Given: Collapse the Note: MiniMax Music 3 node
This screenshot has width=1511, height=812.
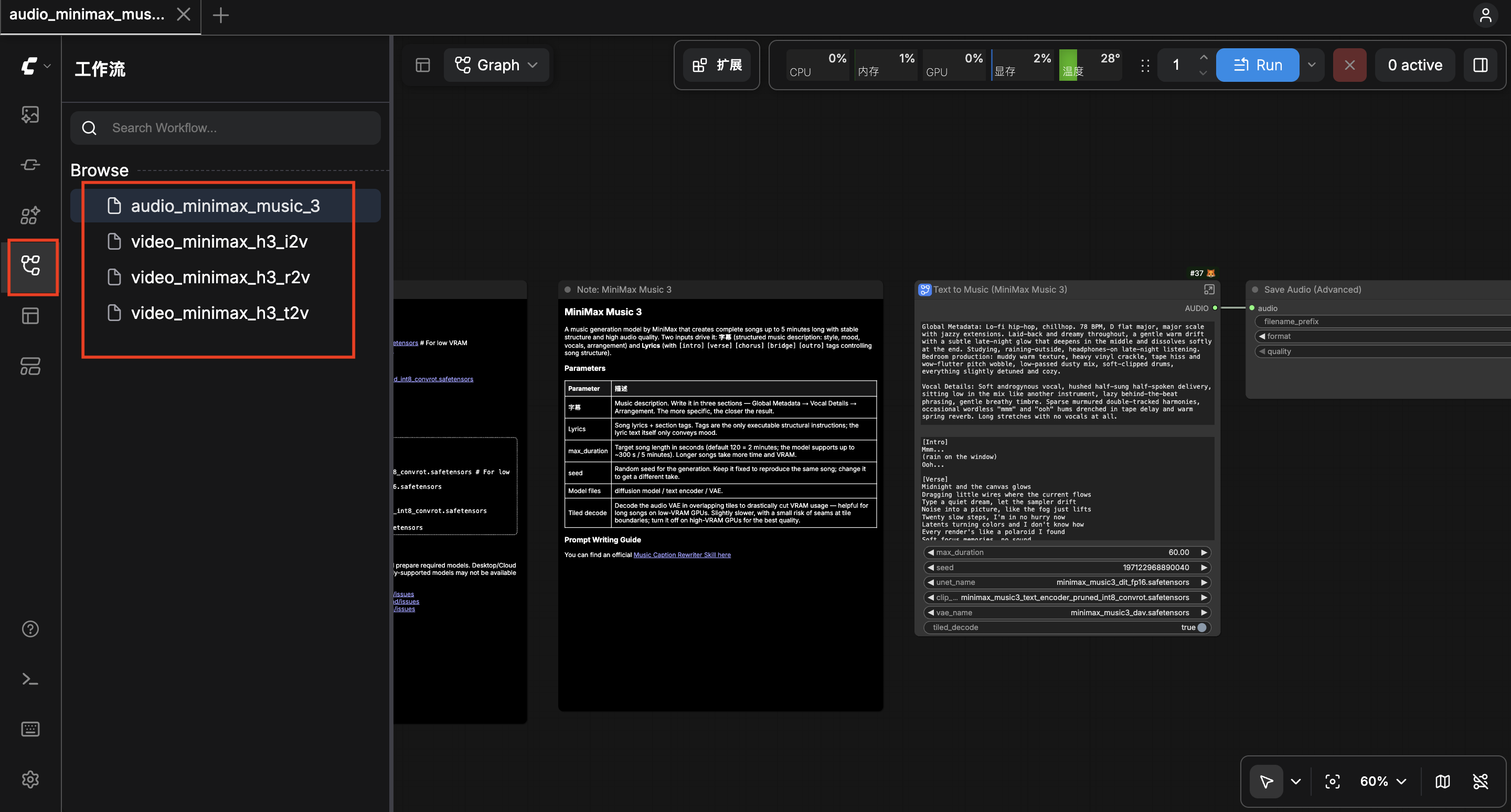Looking at the screenshot, I should (x=567, y=290).
